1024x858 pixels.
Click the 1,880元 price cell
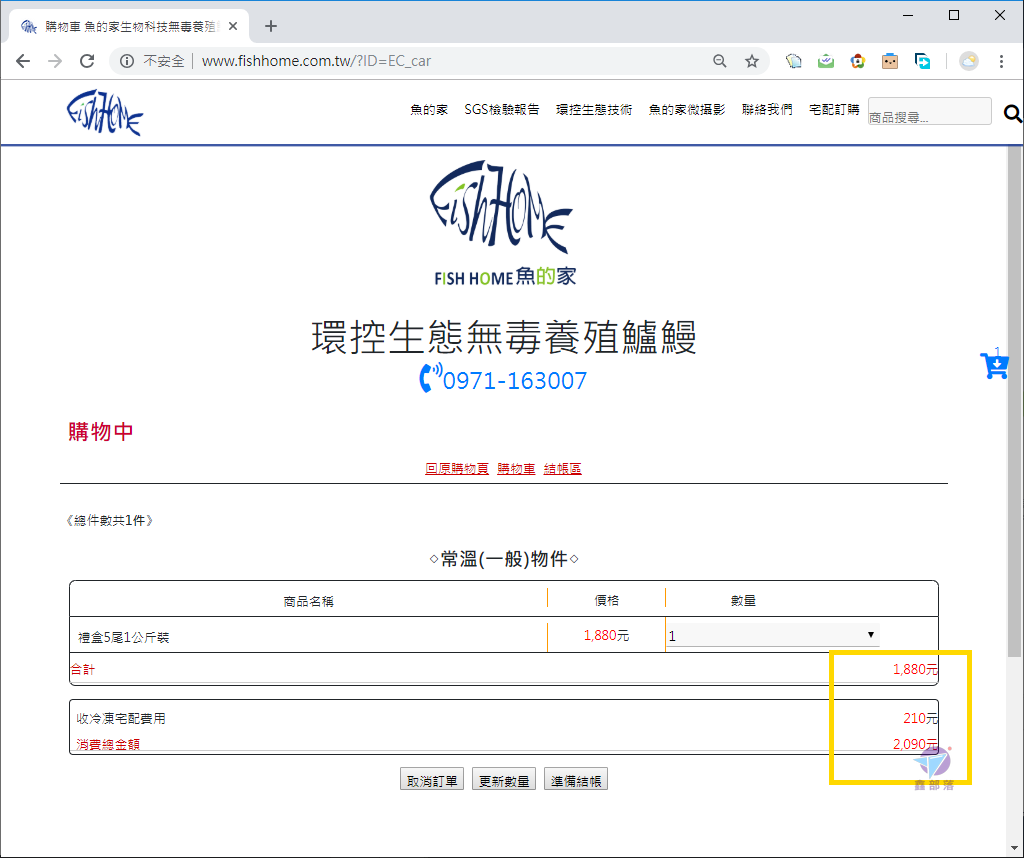pos(606,635)
